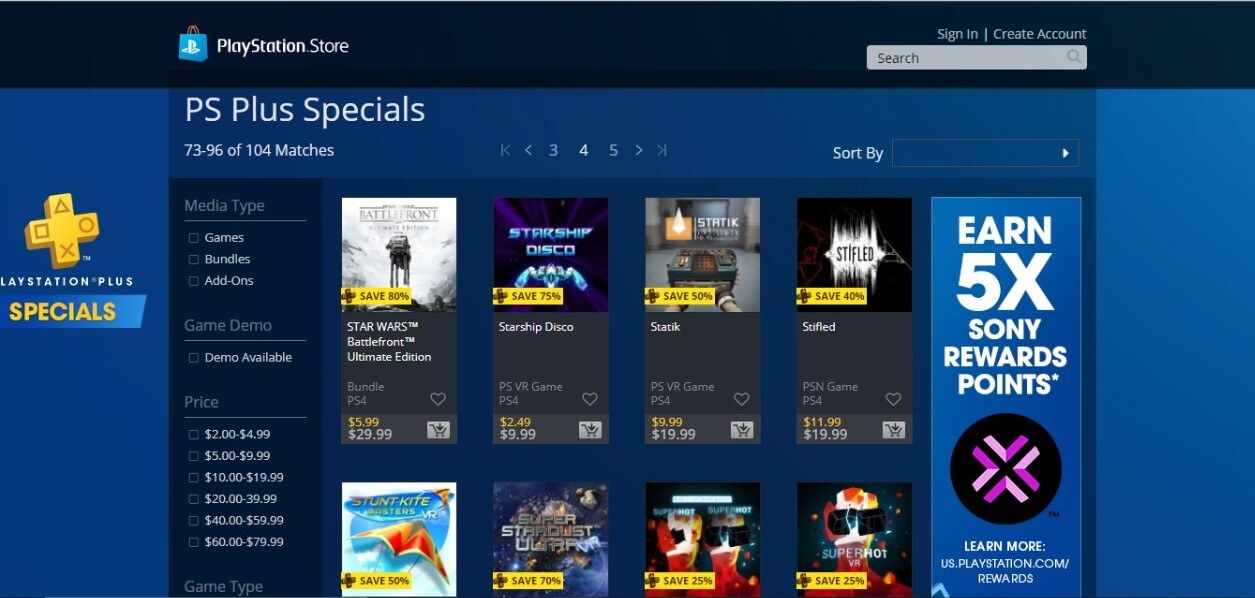Go to previous page arrow

click(528, 150)
